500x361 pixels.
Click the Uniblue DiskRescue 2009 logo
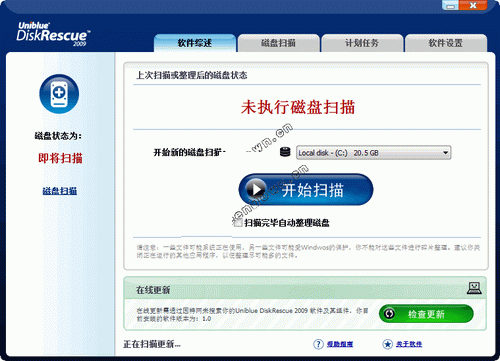53,34
